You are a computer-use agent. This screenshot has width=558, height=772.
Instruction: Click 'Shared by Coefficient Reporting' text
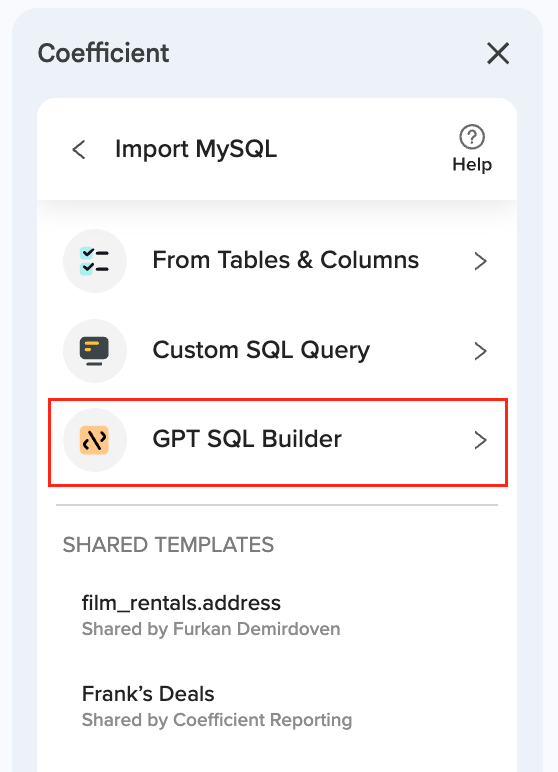[217, 720]
